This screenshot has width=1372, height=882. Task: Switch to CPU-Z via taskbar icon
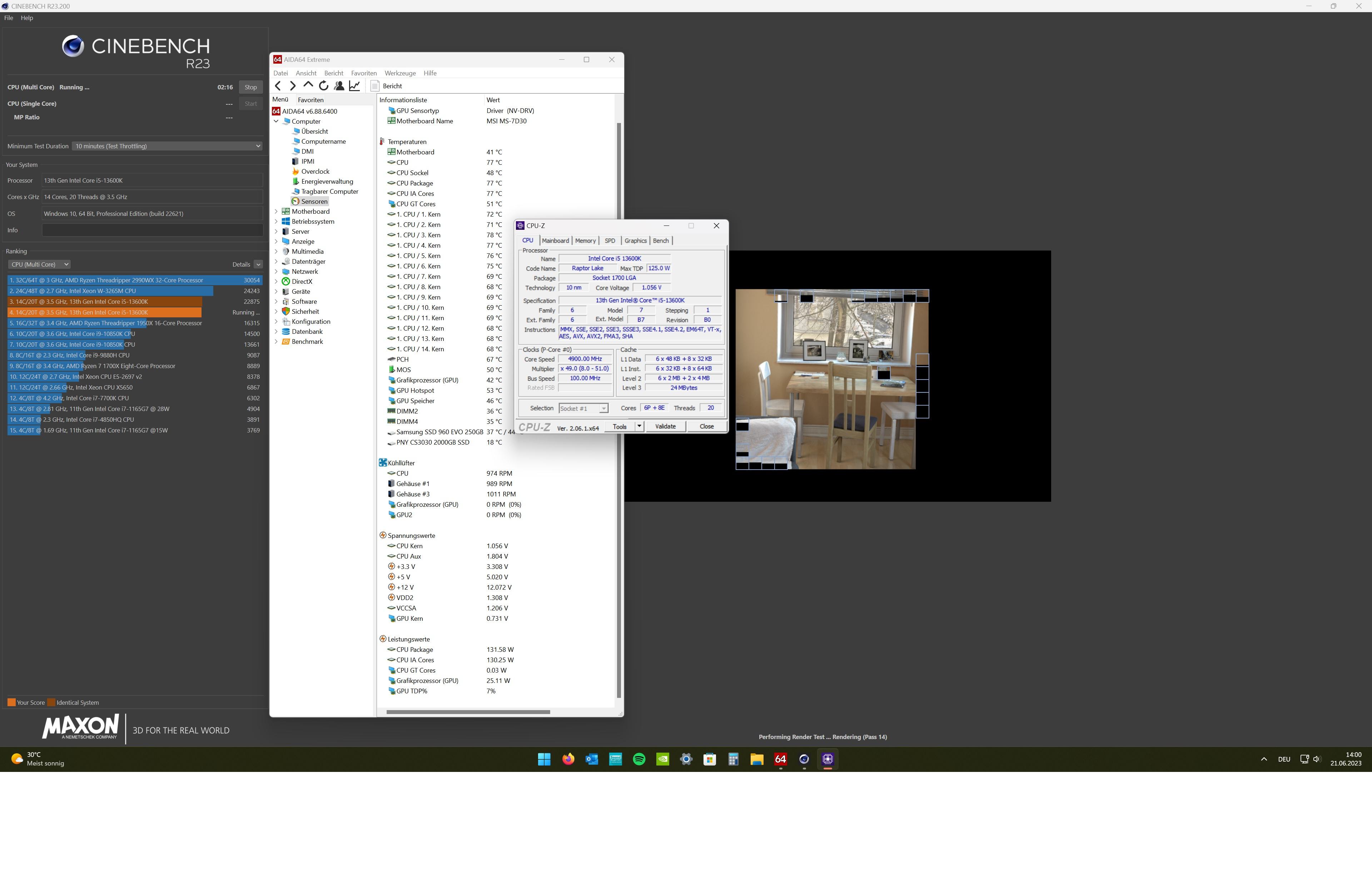click(828, 759)
